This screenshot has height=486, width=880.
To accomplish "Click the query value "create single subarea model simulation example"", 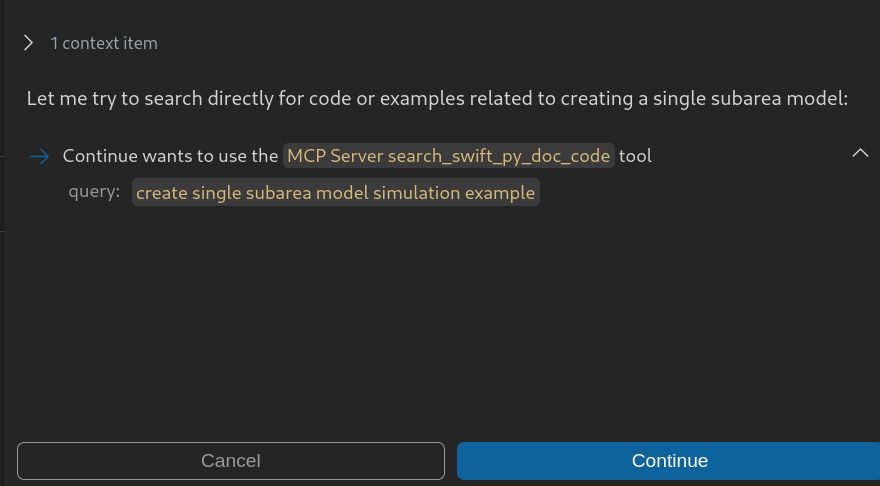I will click(335, 192).
